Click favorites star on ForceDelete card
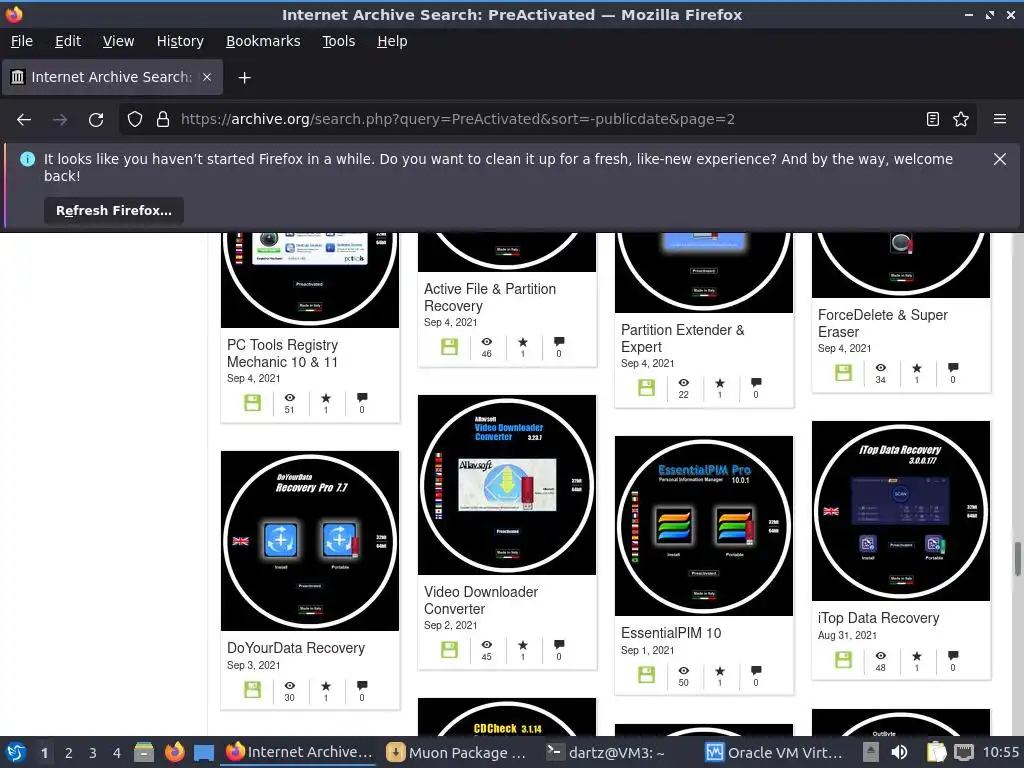Image resolution: width=1024 pixels, height=768 pixels. tap(916, 368)
